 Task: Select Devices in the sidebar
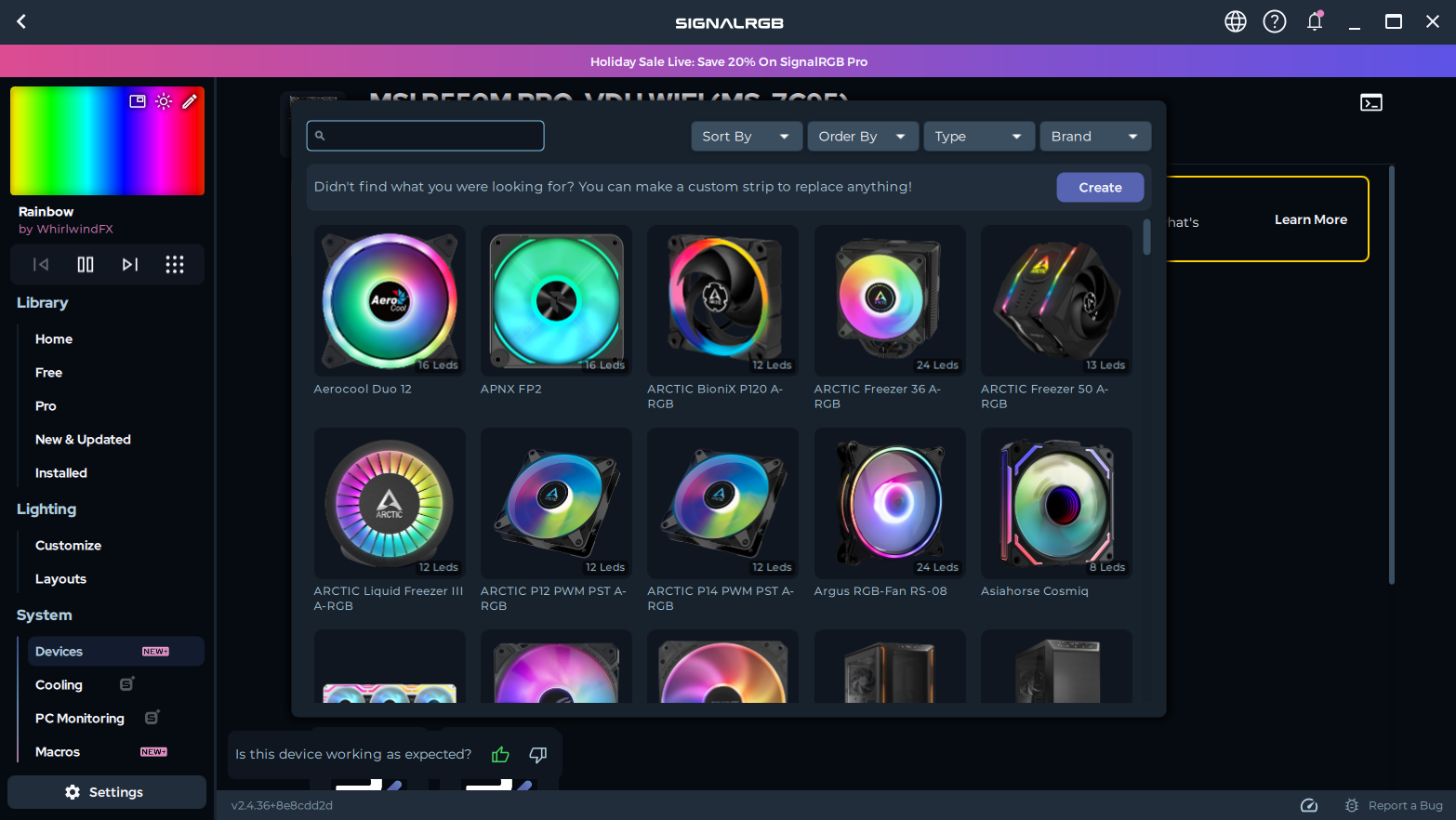(x=116, y=652)
